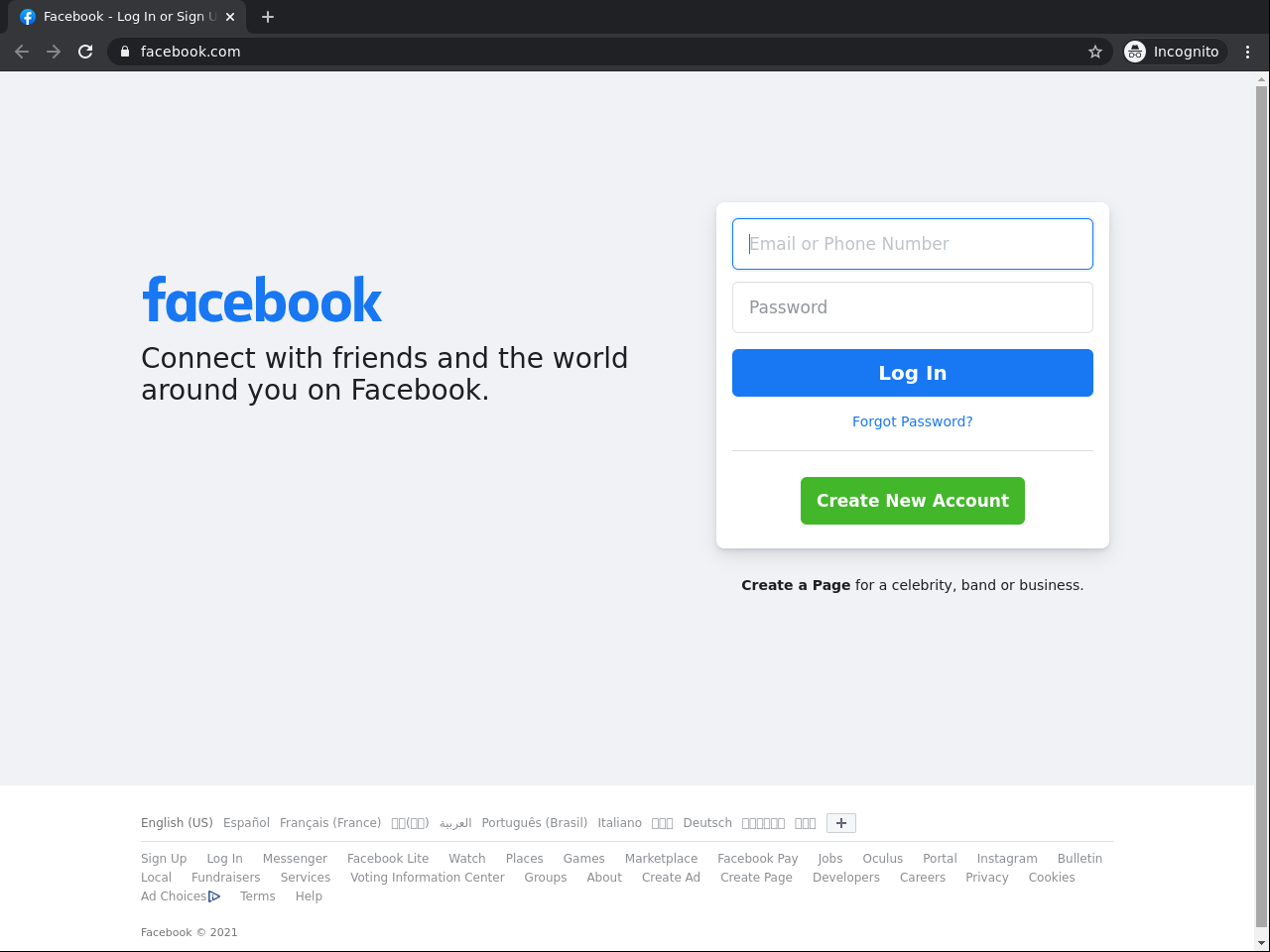Click the green Create New Account button
Viewport: 1270px width, 952px height.
coord(913,501)
